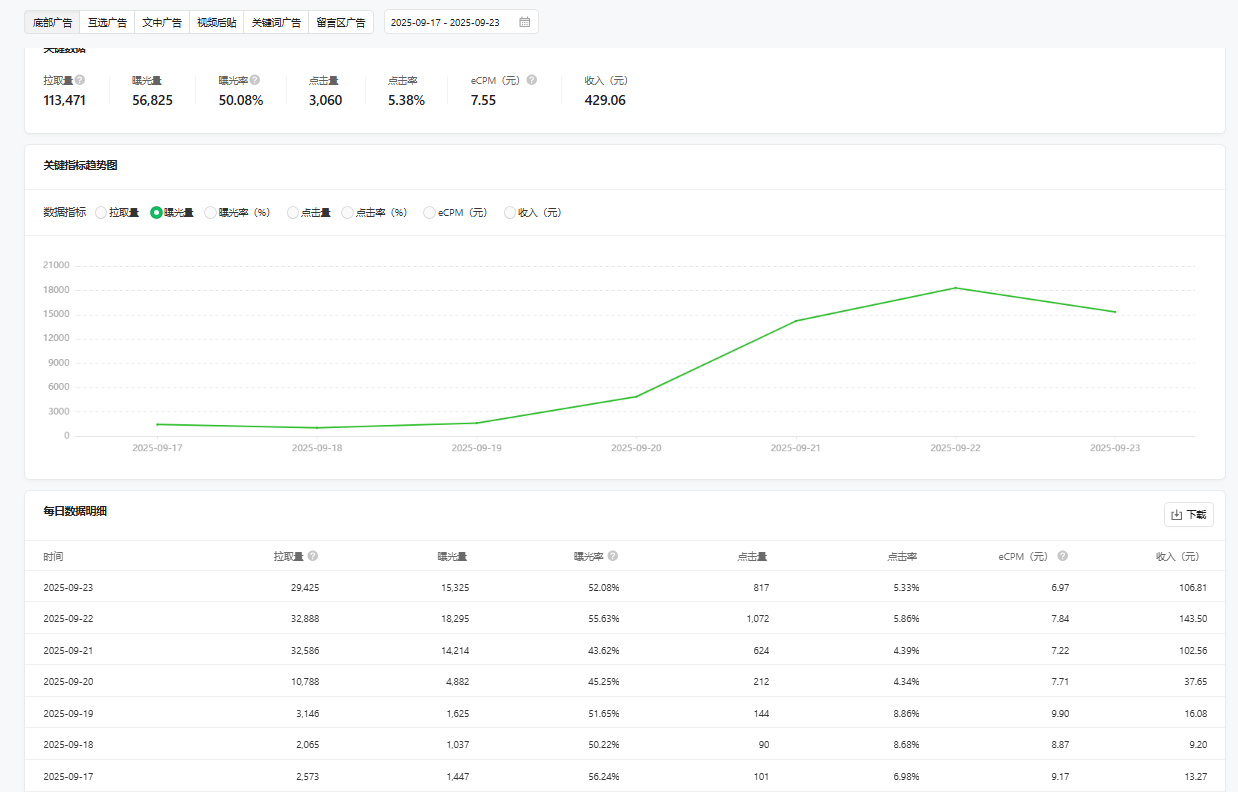Image resolution: width=1238 pixels, height=792 pixels.
Task: Click the 9.90 eCPM cell
Action: 1059,714
